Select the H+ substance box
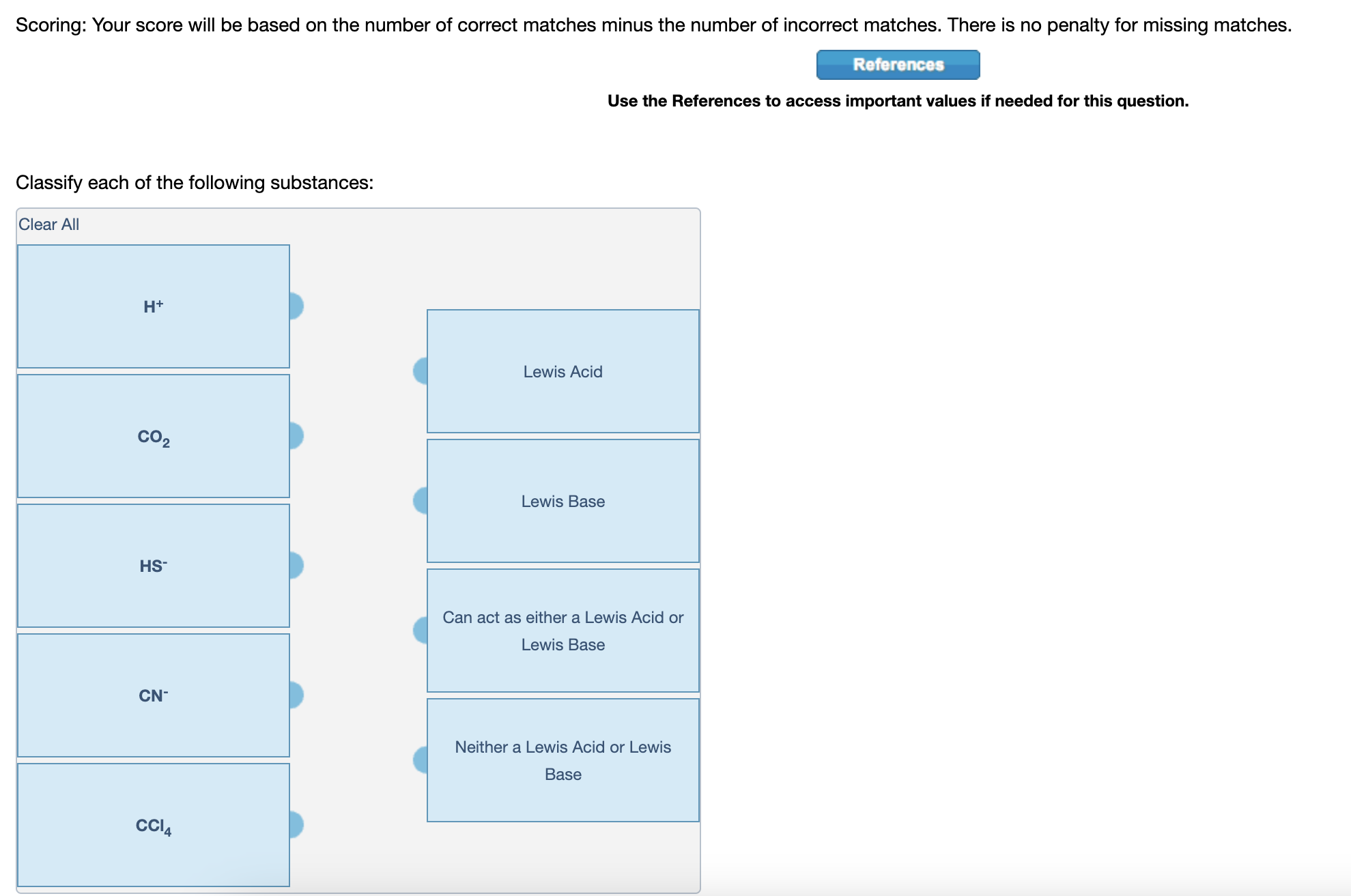Viewport: 1351px width, 896px height. 152,306
